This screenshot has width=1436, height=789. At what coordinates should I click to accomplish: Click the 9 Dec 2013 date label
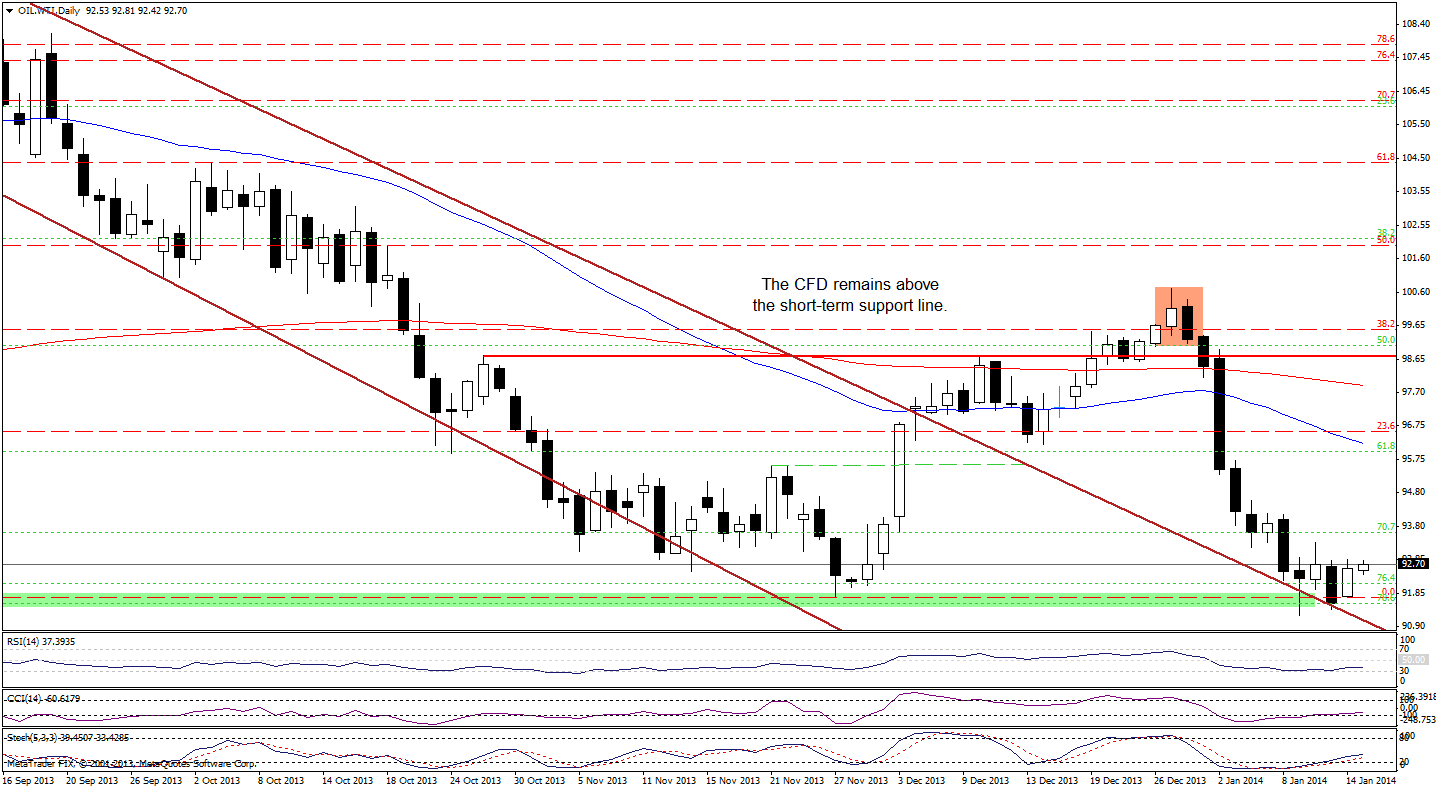tap(985, 779)
